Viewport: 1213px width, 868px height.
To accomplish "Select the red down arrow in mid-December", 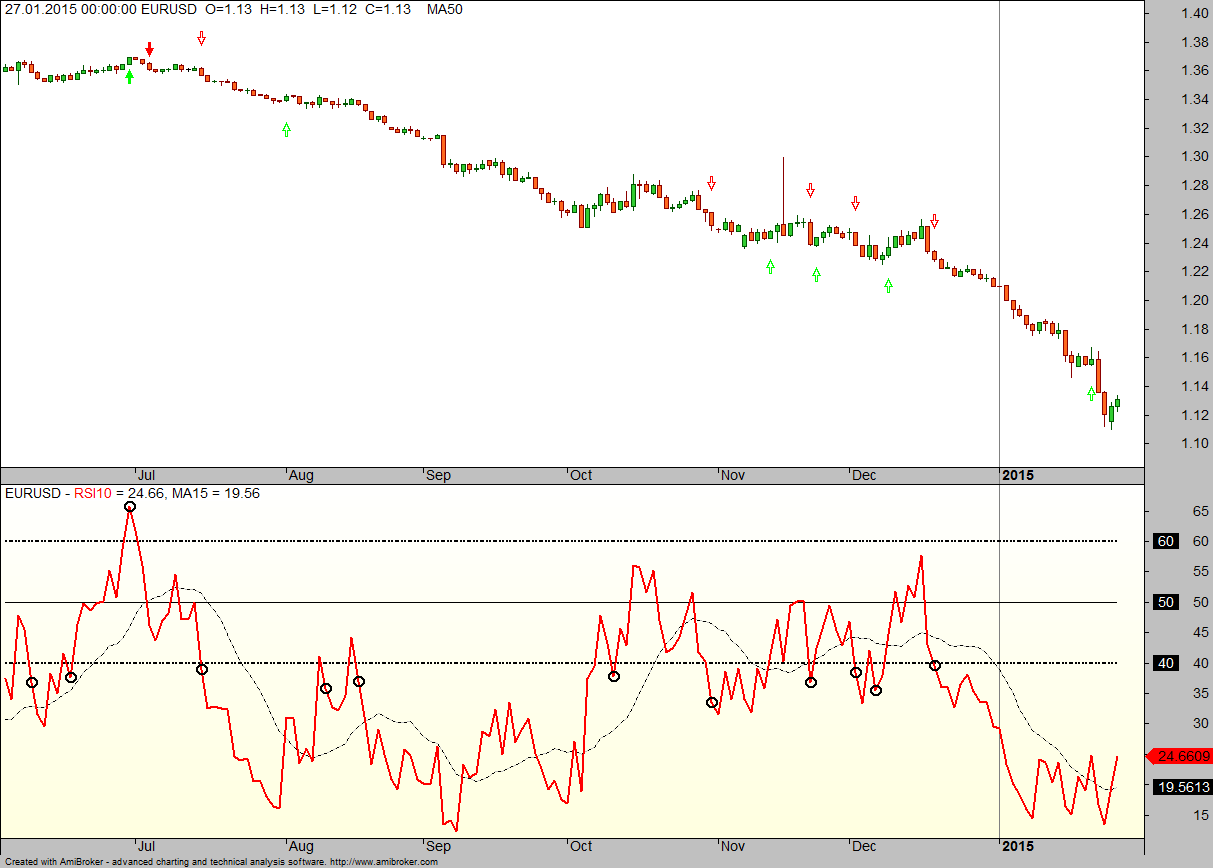I will 934,221.
